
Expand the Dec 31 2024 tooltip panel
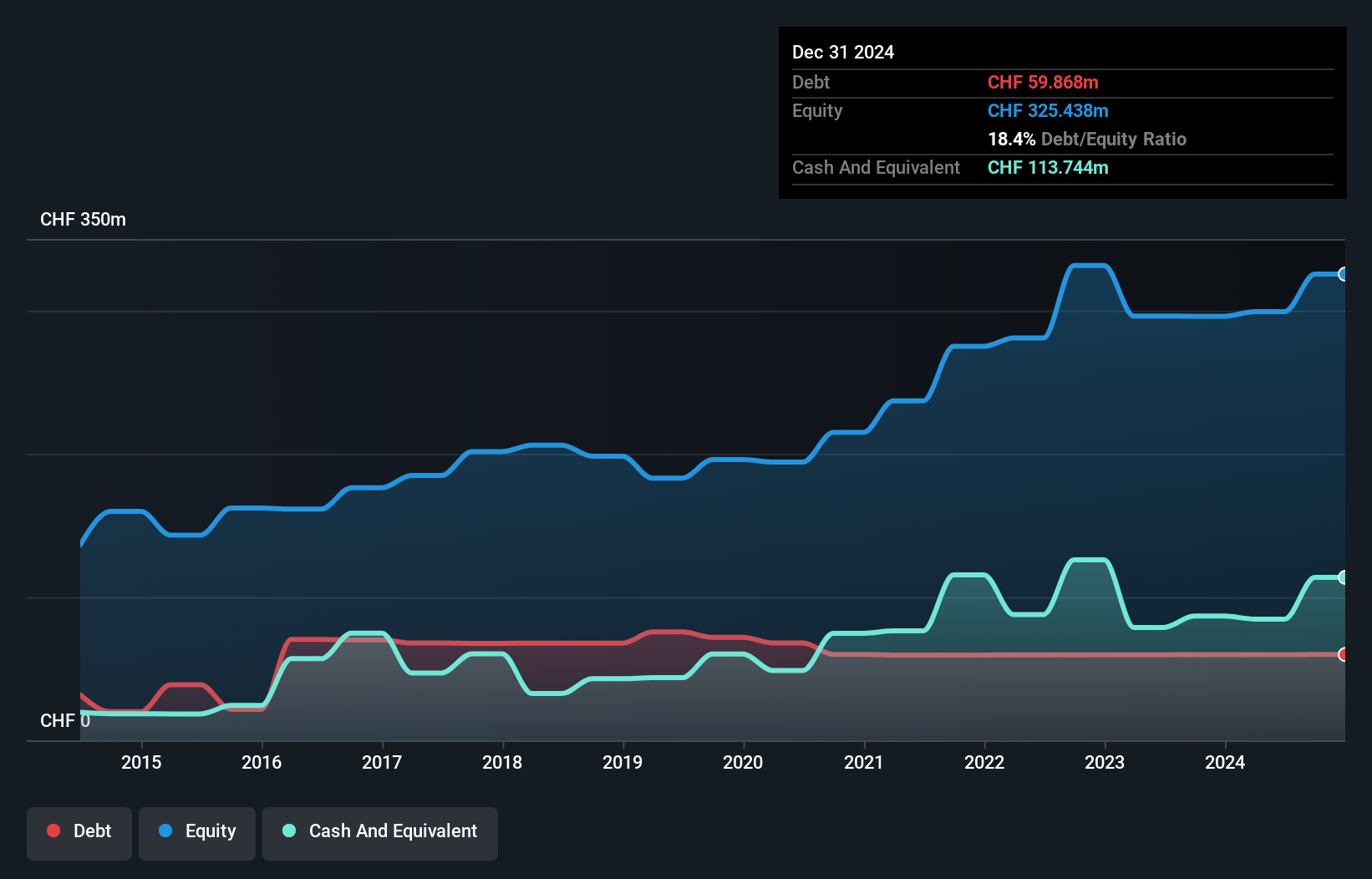tap(843, 52)
